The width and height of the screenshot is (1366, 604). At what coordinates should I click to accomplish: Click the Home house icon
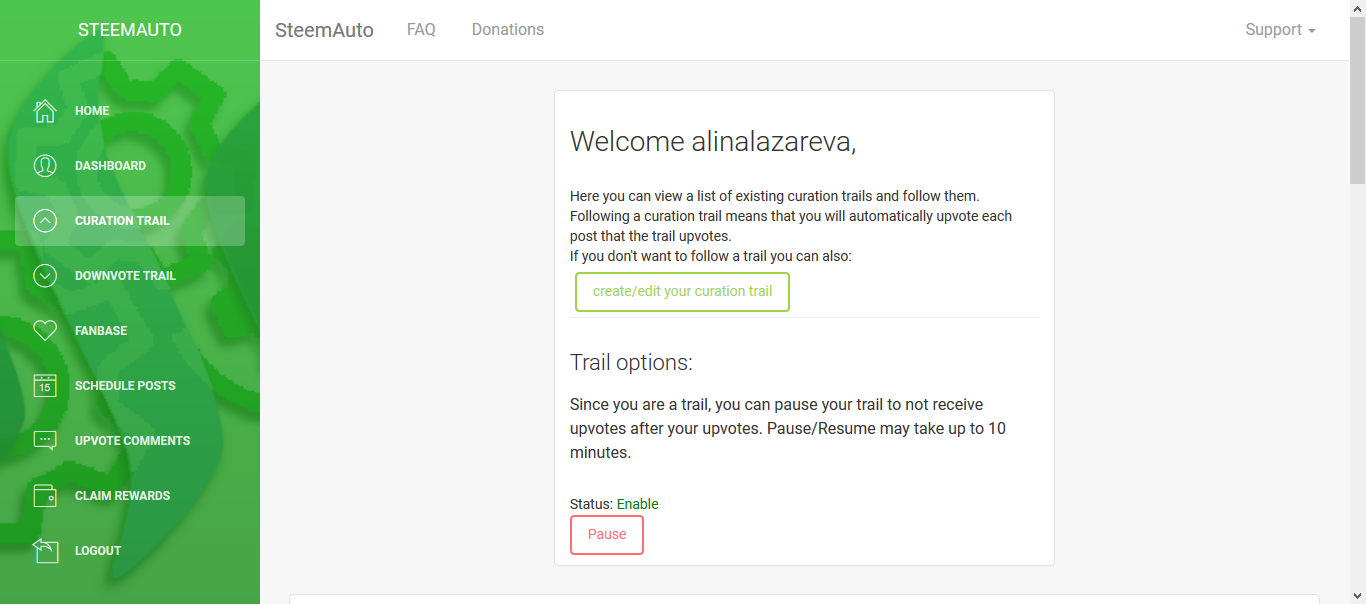click(45, 111)
